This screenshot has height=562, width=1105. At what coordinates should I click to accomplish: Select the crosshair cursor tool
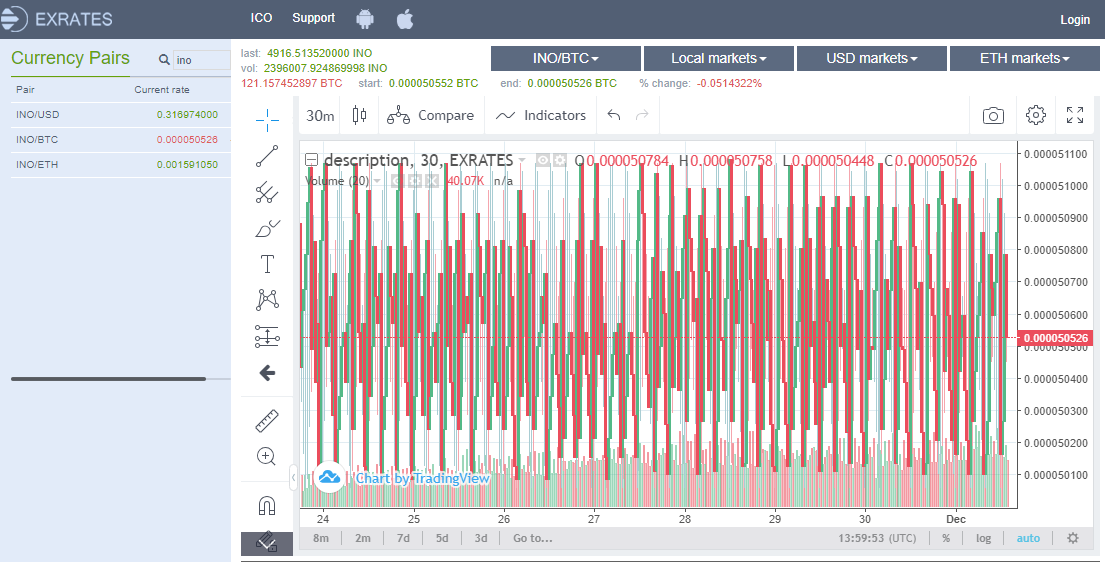tap(267, 120)
